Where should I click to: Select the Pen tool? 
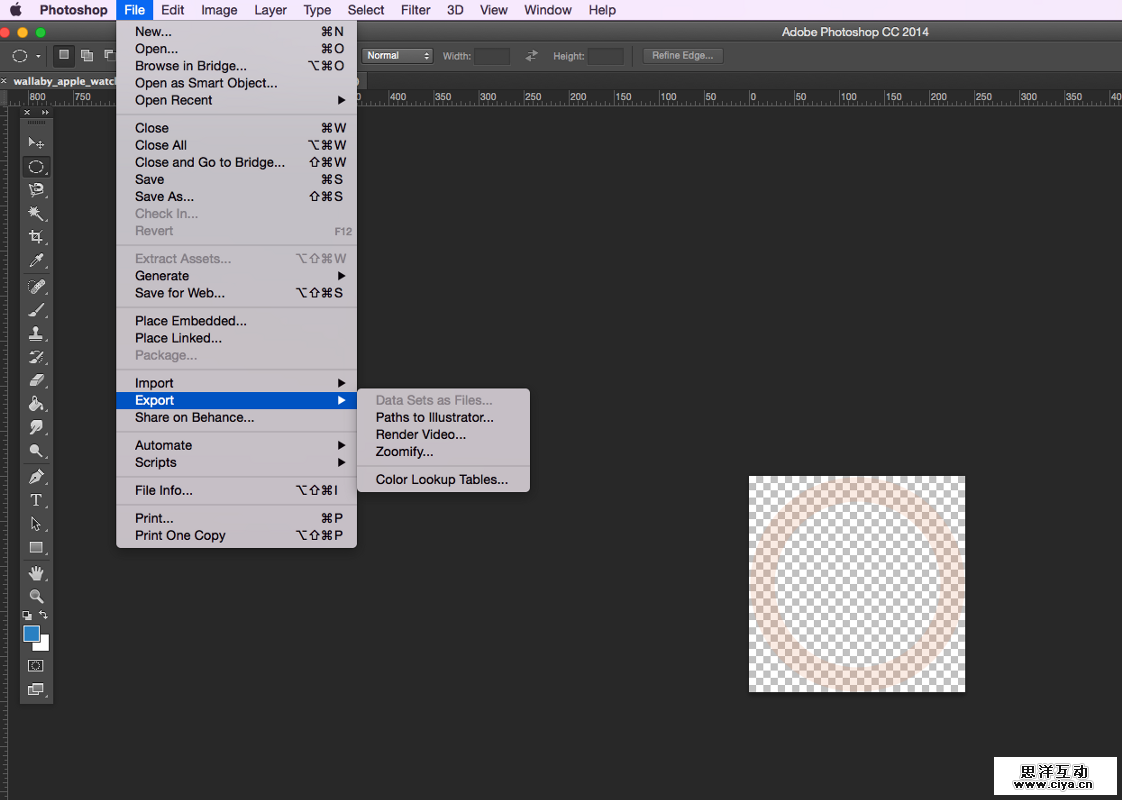pyautogui.click(x=36, y=476)
